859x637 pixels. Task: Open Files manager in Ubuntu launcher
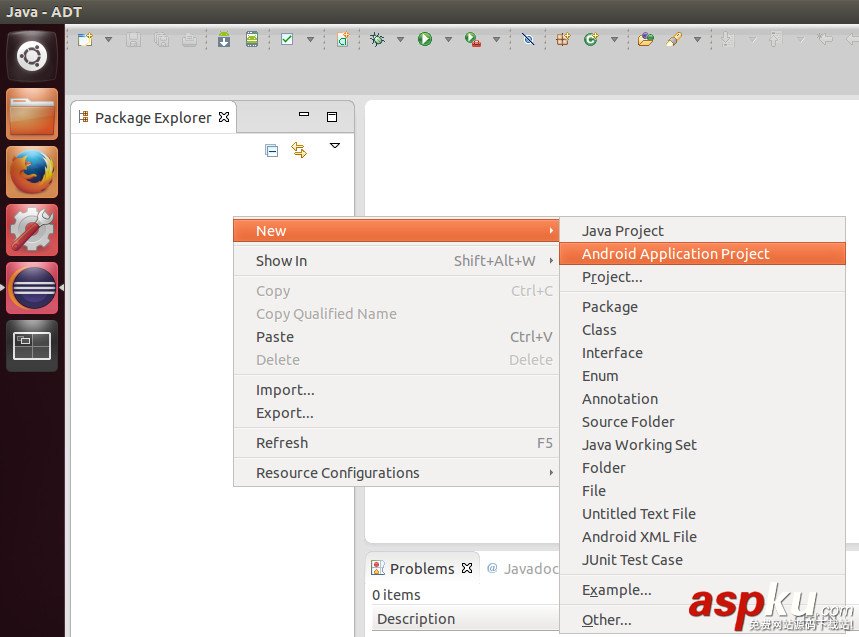[32, 114]
